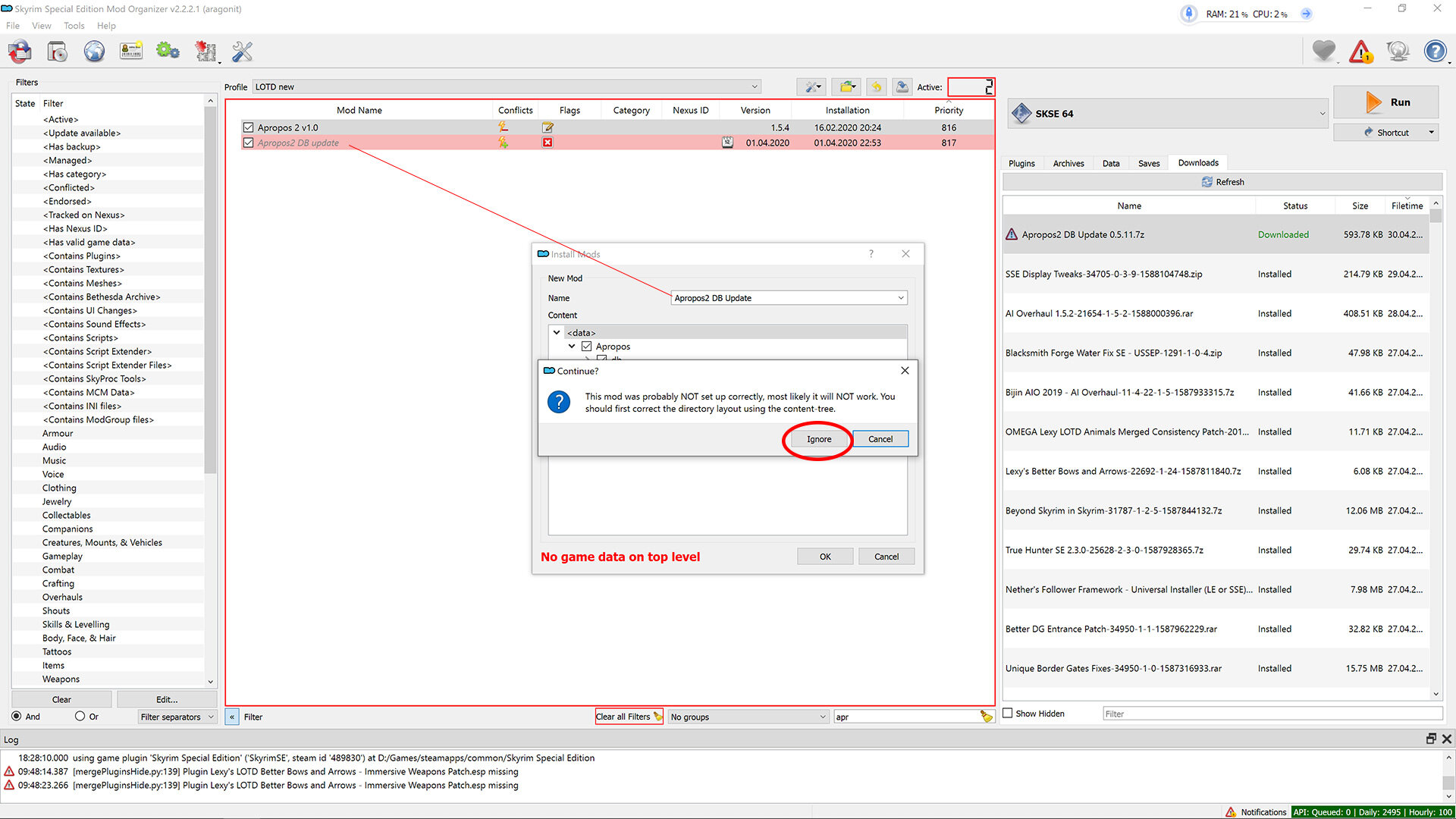Click the broom icon in mod filter box

click(986, 717)
